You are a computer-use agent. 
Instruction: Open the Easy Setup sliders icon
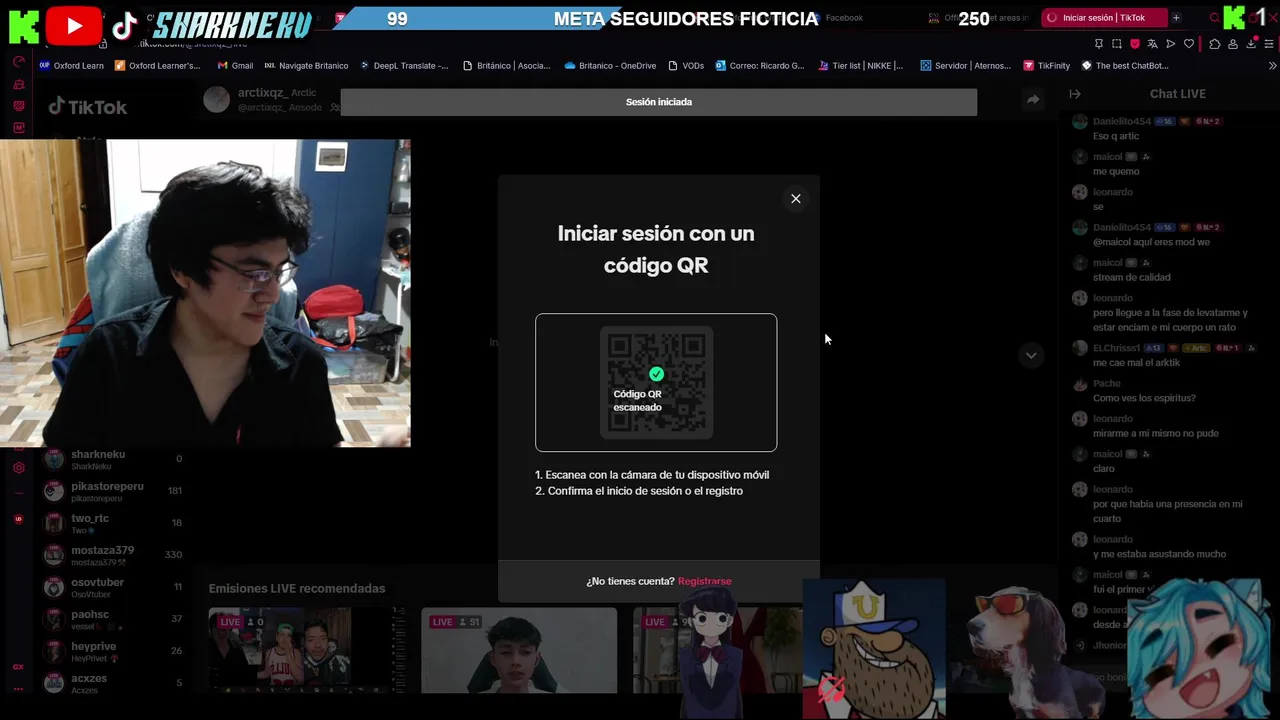pyautogui.click(x=1269, y=44)
